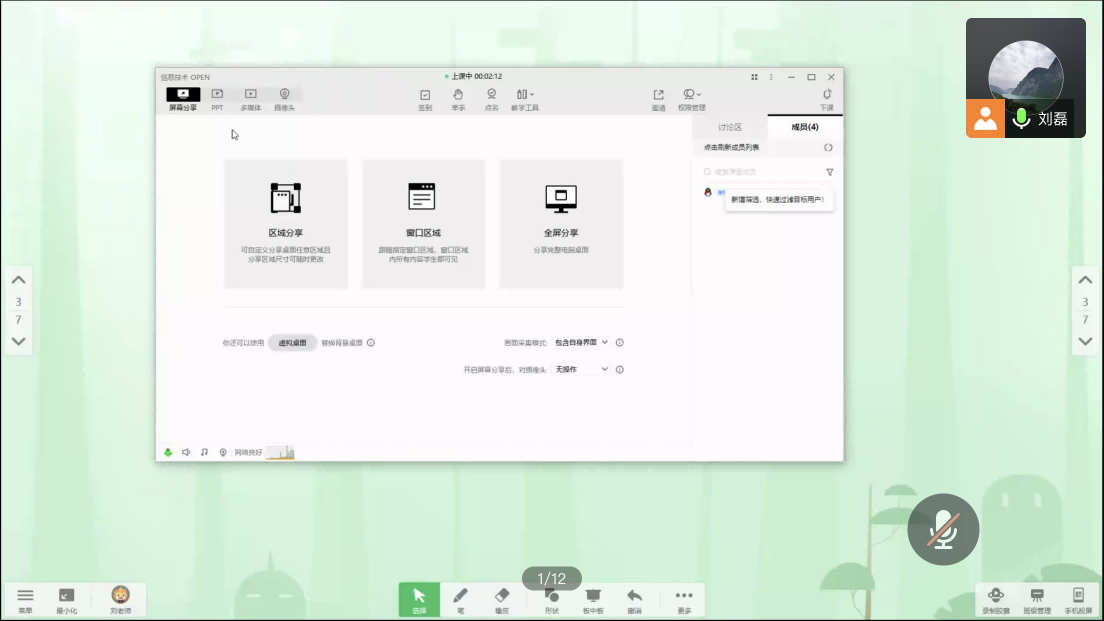Select the Pen (笔) tool
Image resolution: width=1104 pixels, height=621 pixels.
coord(461,599)
